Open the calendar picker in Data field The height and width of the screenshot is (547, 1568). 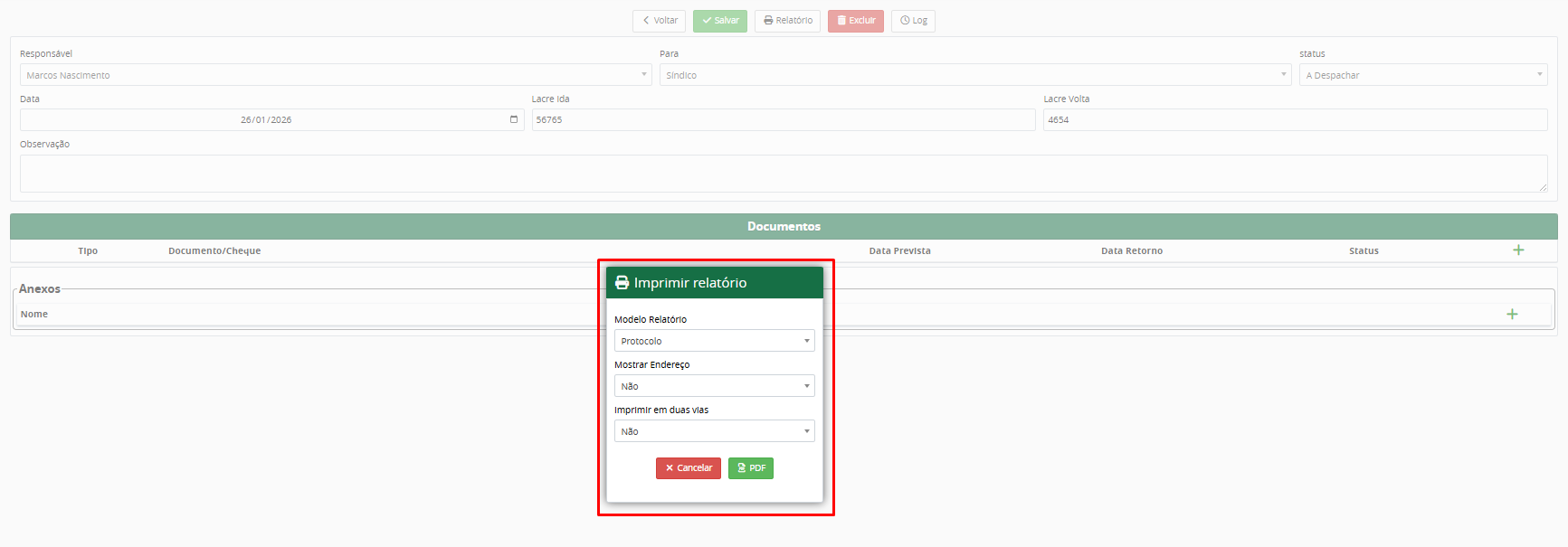click(x=514, y=119)
